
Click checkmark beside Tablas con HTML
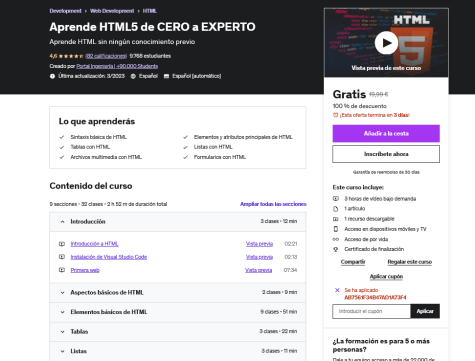coord(62,147)
